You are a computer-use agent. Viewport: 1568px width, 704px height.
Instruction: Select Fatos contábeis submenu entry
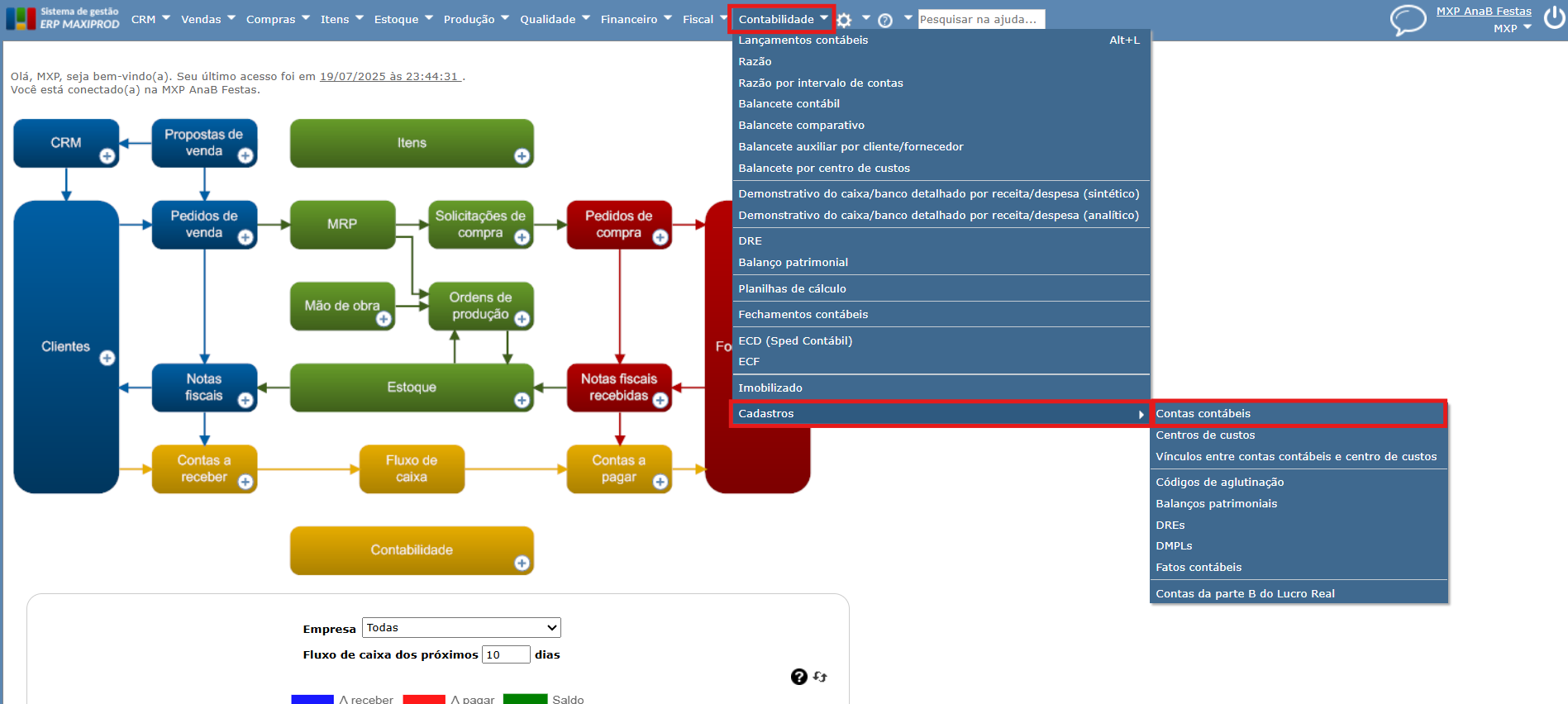pos(1299,567)
